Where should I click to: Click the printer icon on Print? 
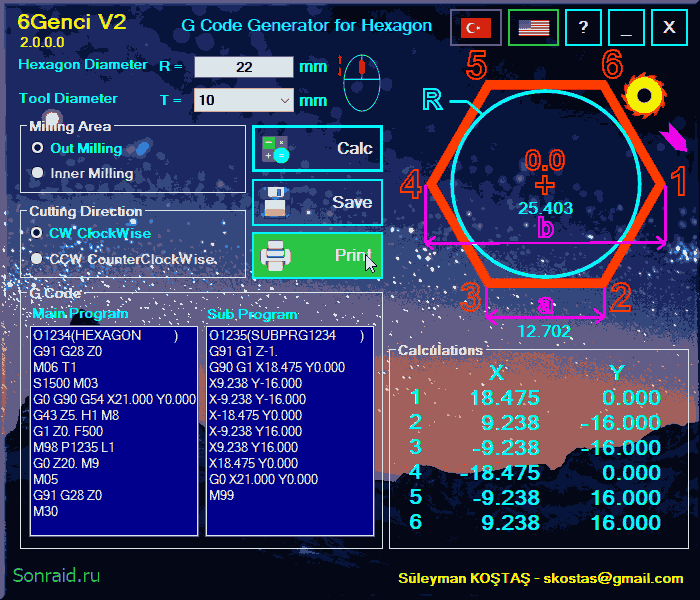275,256
